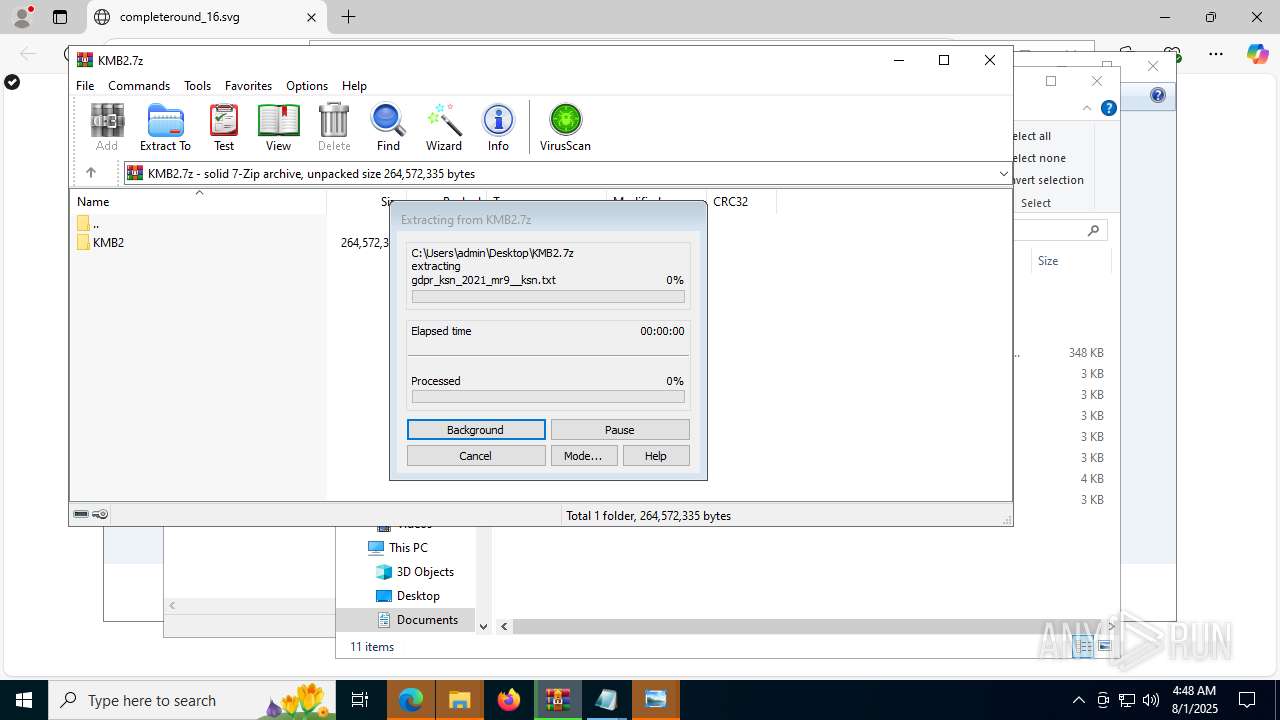The height and width of the screenshot is (720, 1280).
Task: Open Windows Start menu
Action: 24,700
